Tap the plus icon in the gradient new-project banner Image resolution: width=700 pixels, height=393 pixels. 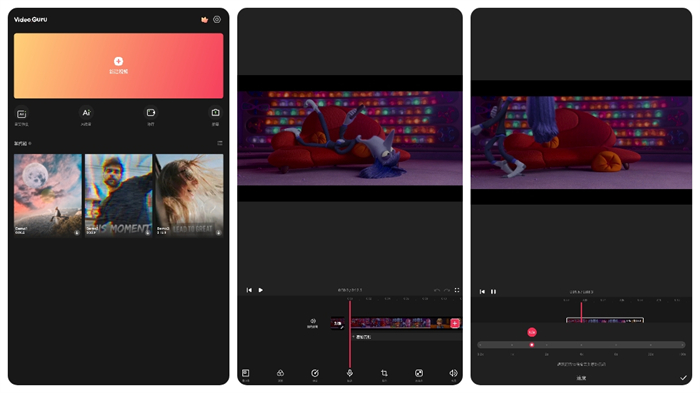tap(118, 61)
